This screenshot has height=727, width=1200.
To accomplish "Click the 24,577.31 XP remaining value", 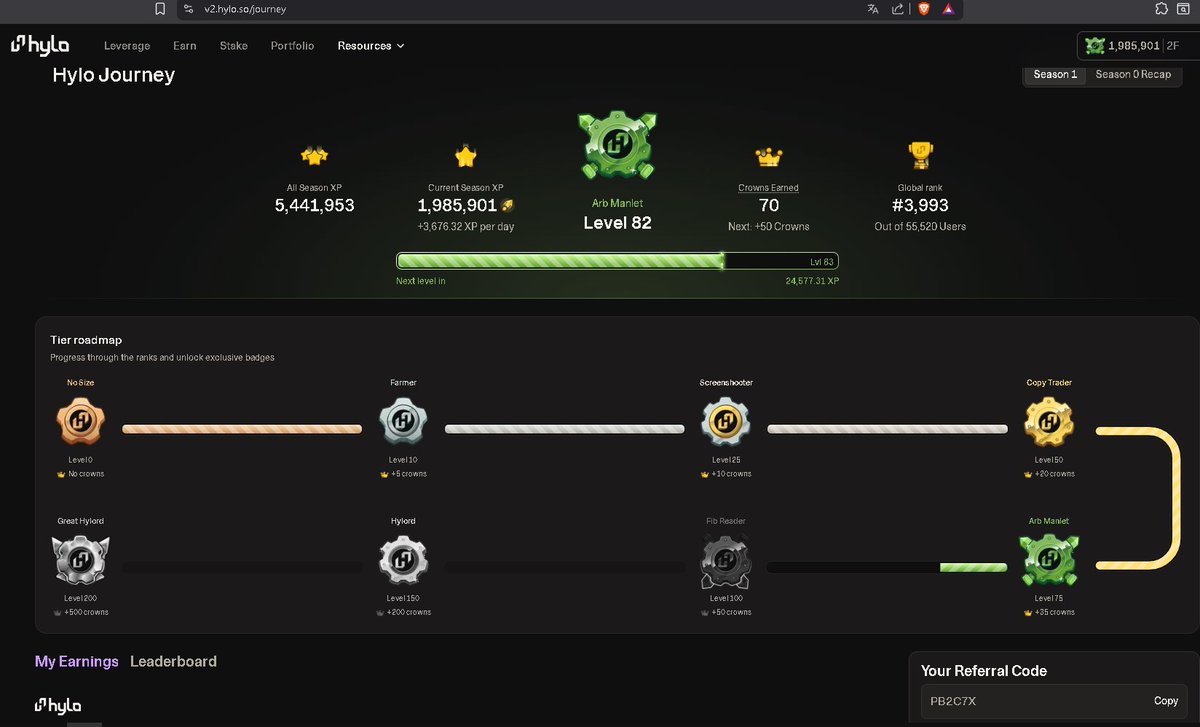I will [812, 282].
